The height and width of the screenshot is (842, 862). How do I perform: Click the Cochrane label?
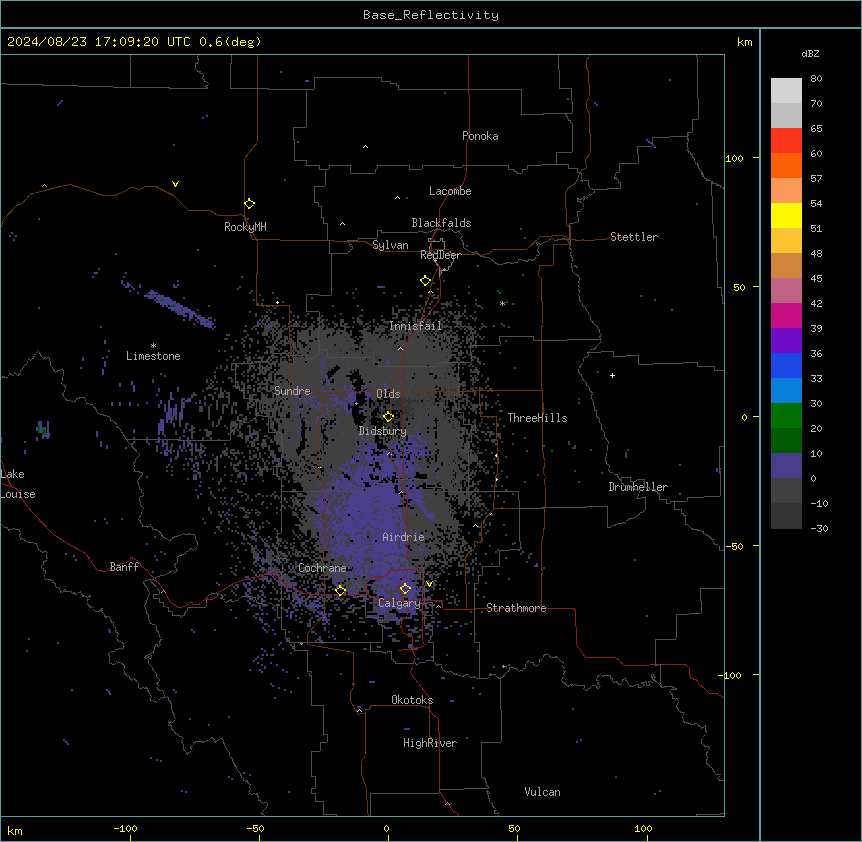[322, 568]
